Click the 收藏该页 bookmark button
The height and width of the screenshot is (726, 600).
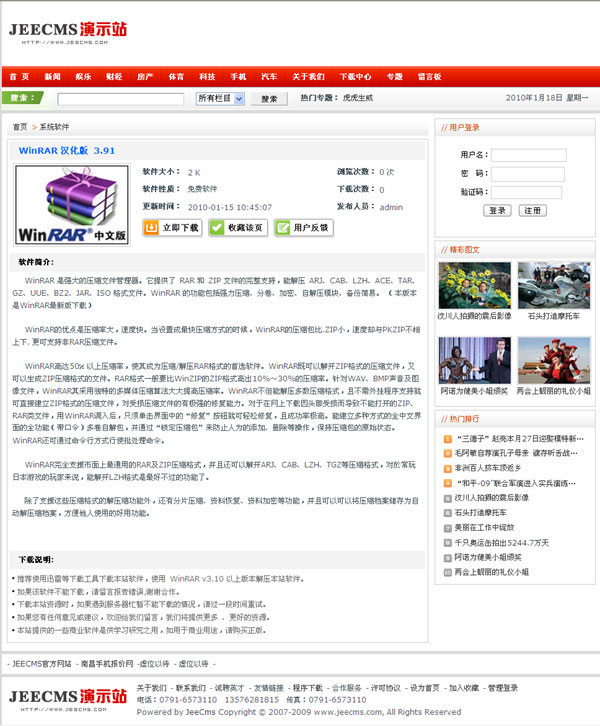click(238, 227)
